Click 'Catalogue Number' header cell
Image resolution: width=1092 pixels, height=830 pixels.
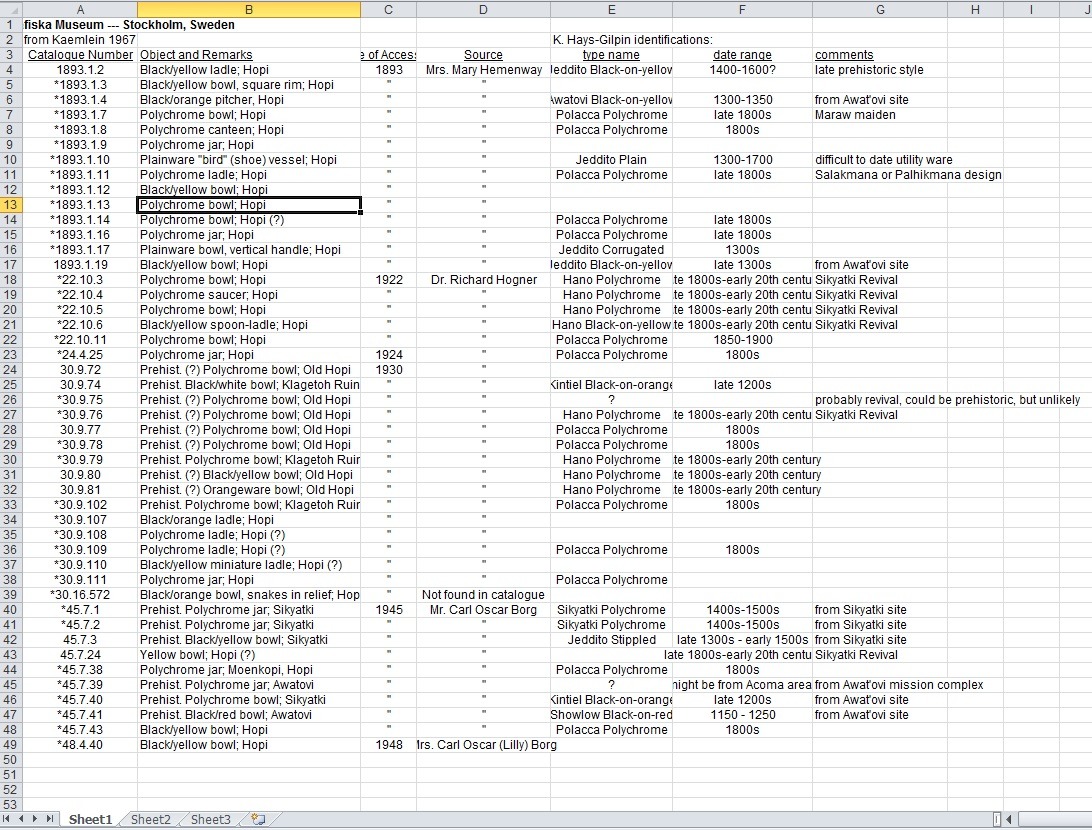[80, 55]
